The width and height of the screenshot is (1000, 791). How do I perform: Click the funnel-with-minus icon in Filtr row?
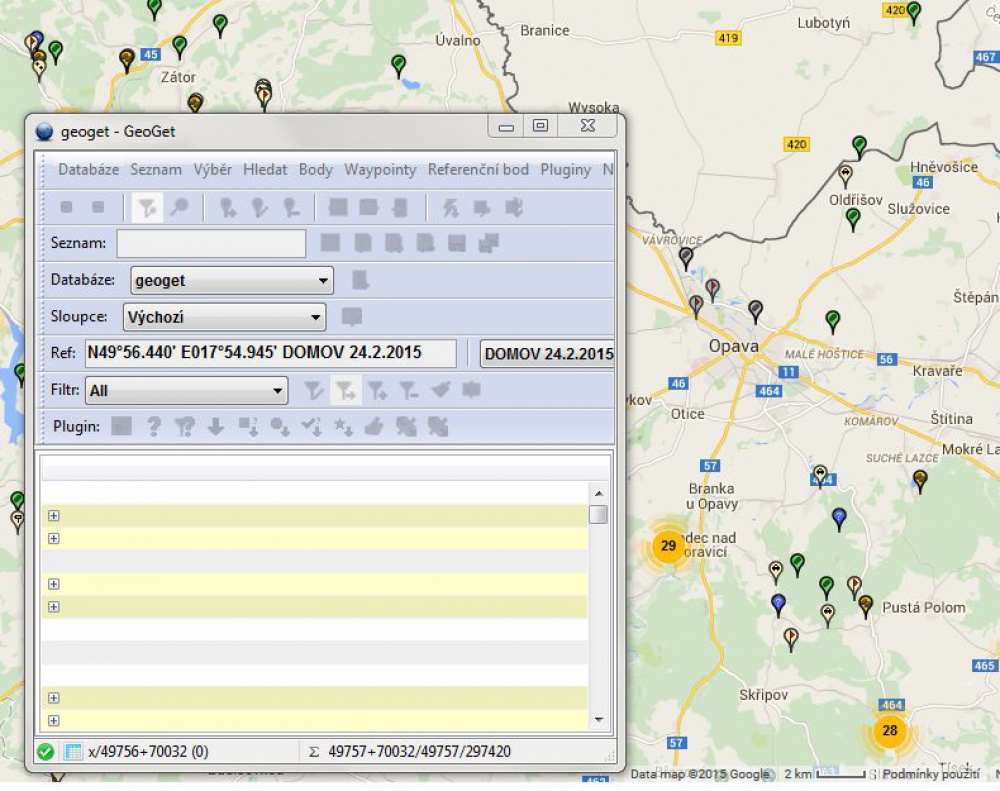pos(409,390)
